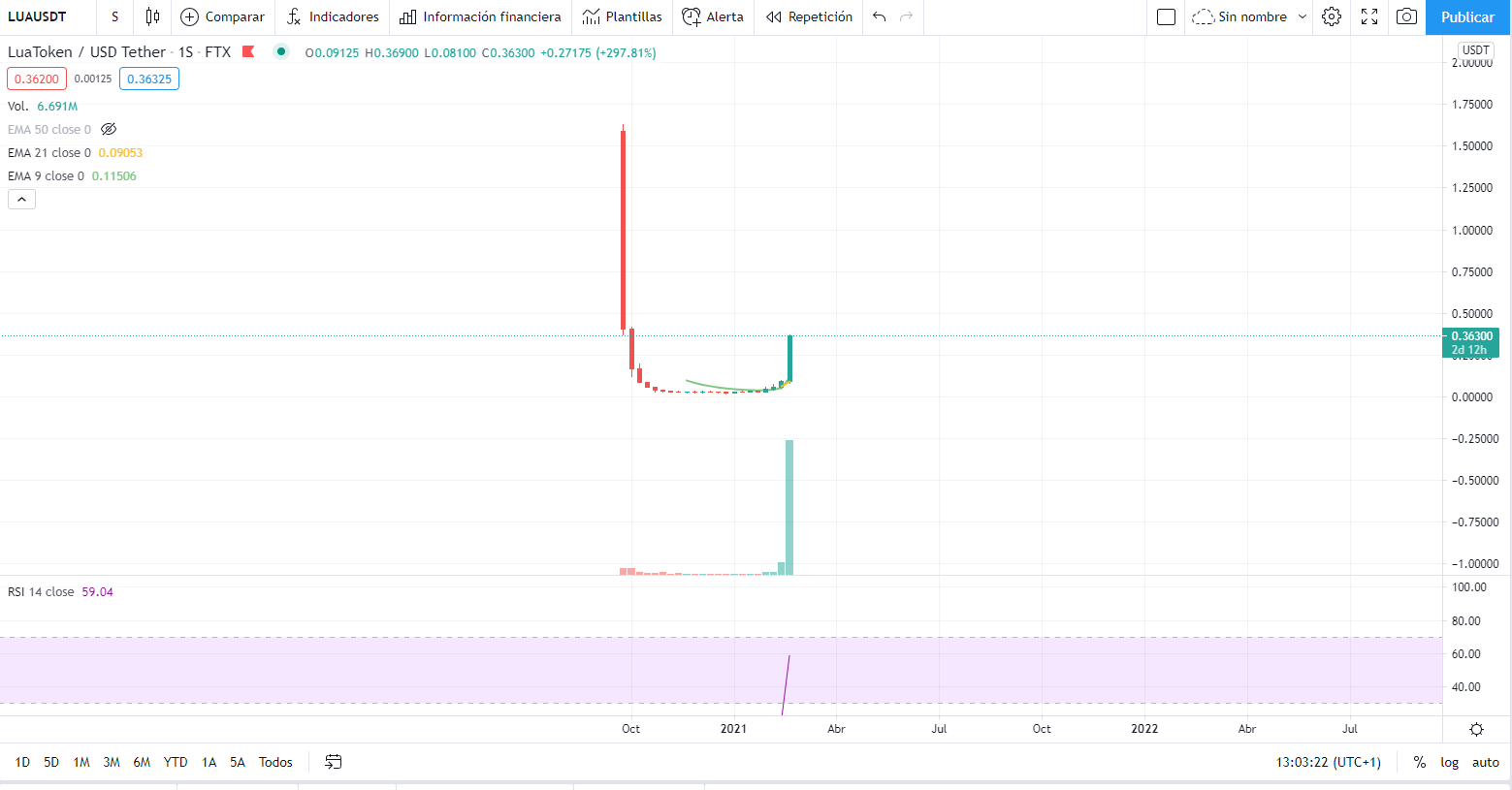Set the 1M date range

click(81, 762)
